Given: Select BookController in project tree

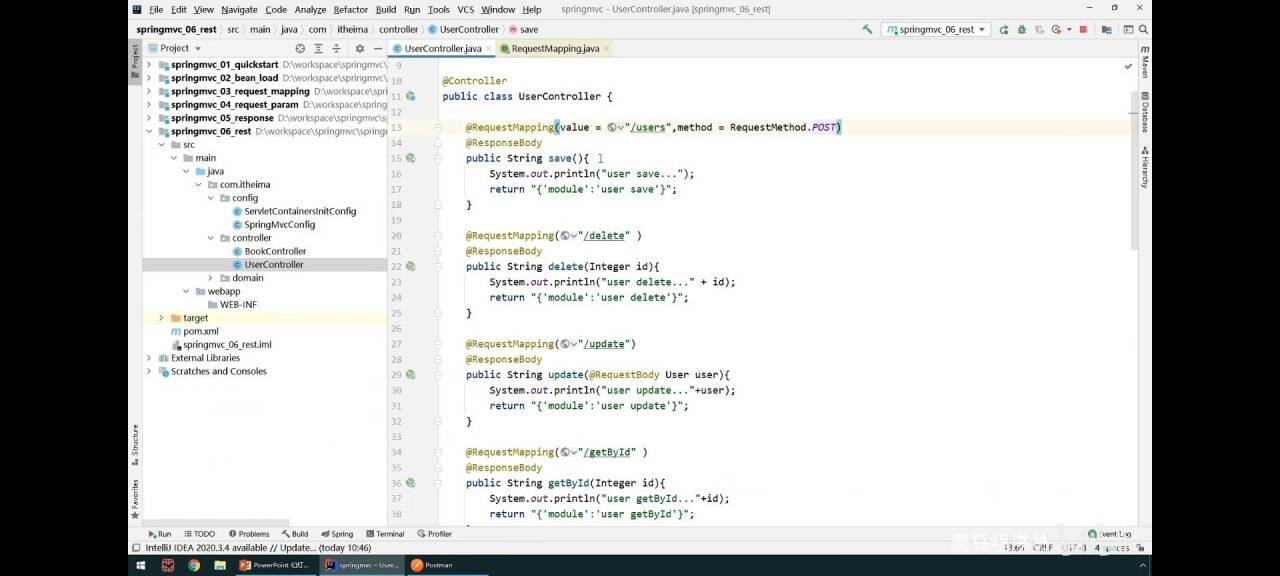Looking at the screenshot, I should pos(275,251).
